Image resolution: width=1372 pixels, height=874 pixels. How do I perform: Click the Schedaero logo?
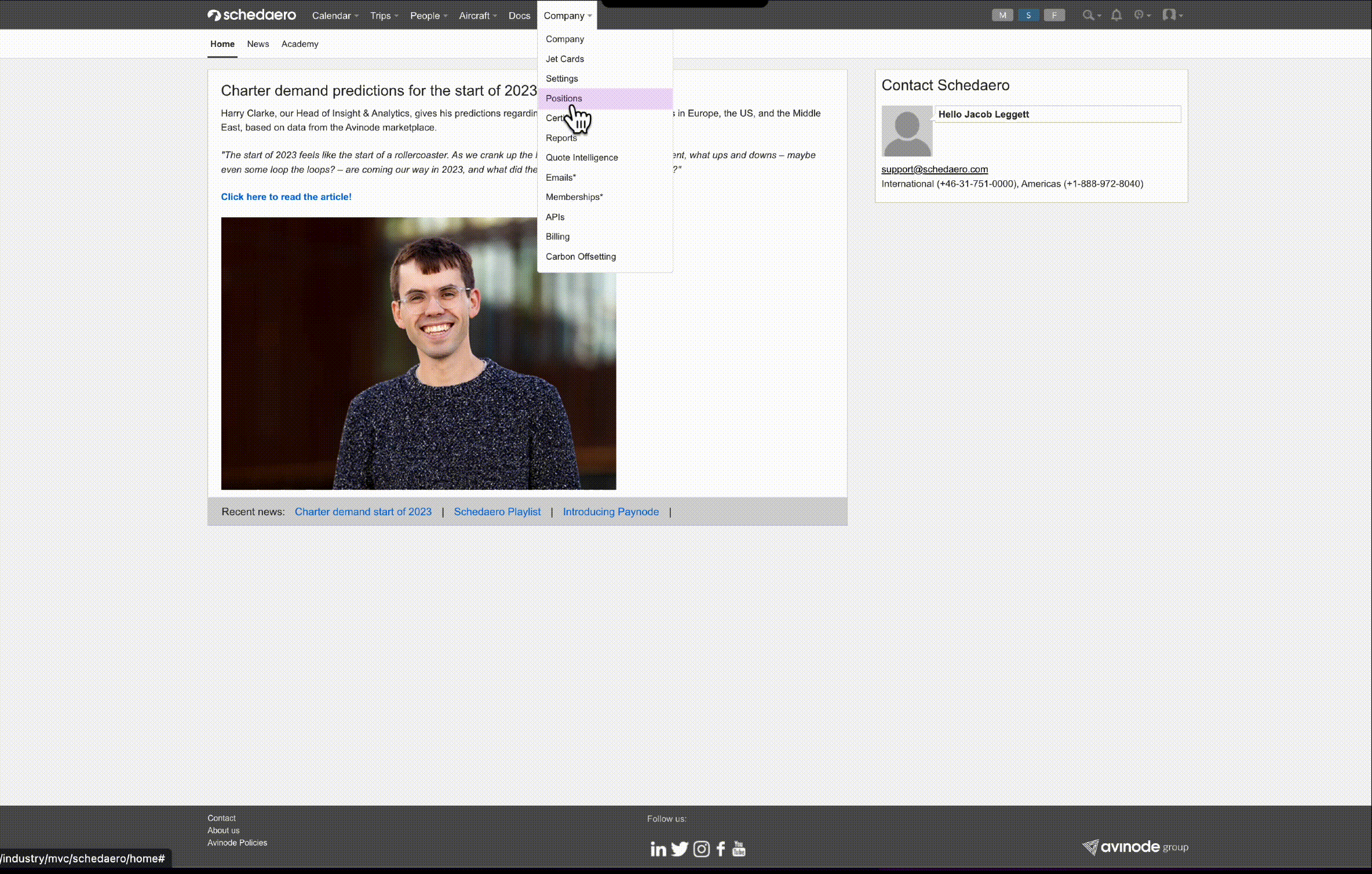(251, 15)
